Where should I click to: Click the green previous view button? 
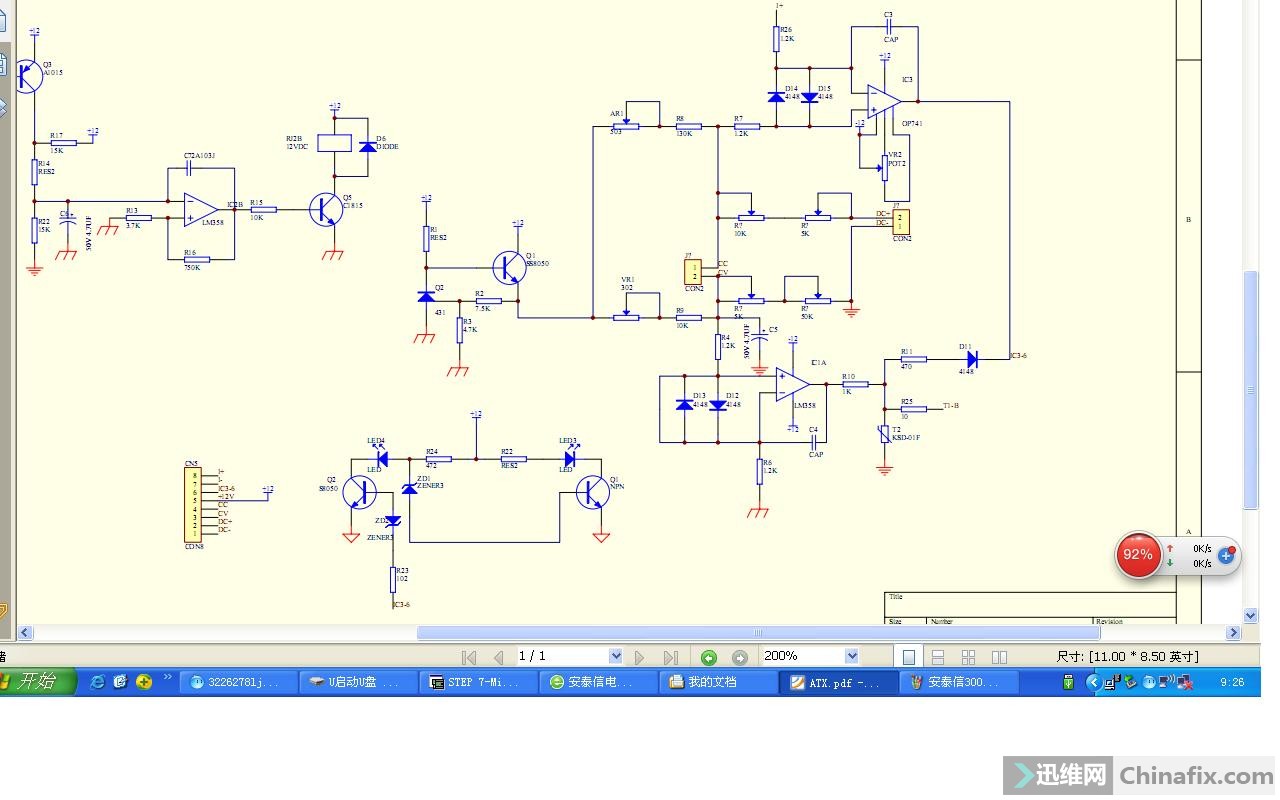[709, 657]
